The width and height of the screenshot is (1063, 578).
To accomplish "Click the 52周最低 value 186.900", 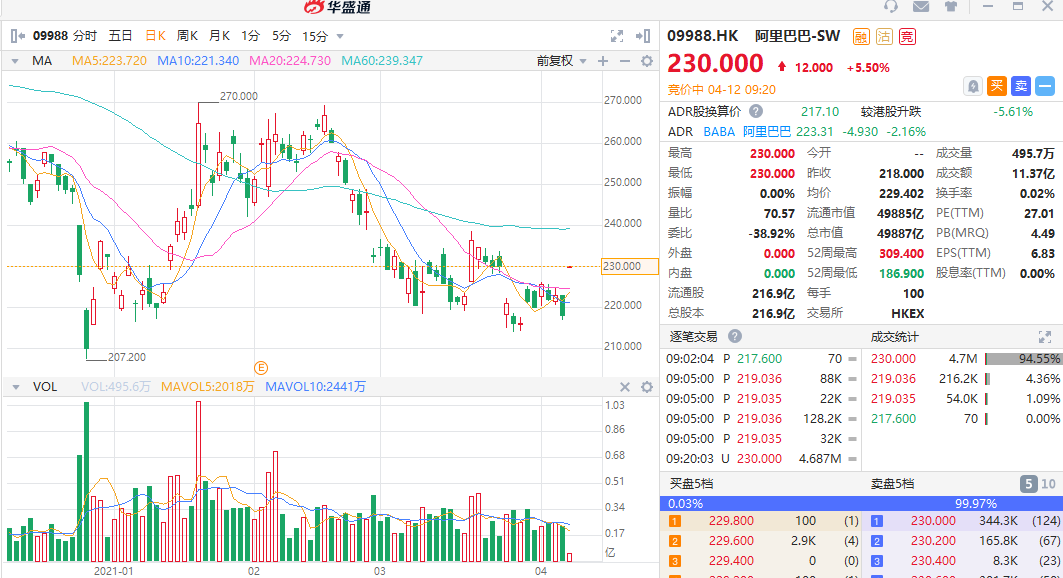I will [x=901, y=273].
